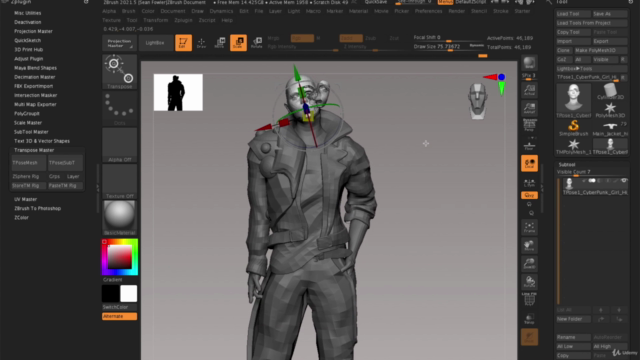Toggle the Dynamic draw size switch
Image resolution: width=640 pixels, height=360 pixels.
click(476, 45)
